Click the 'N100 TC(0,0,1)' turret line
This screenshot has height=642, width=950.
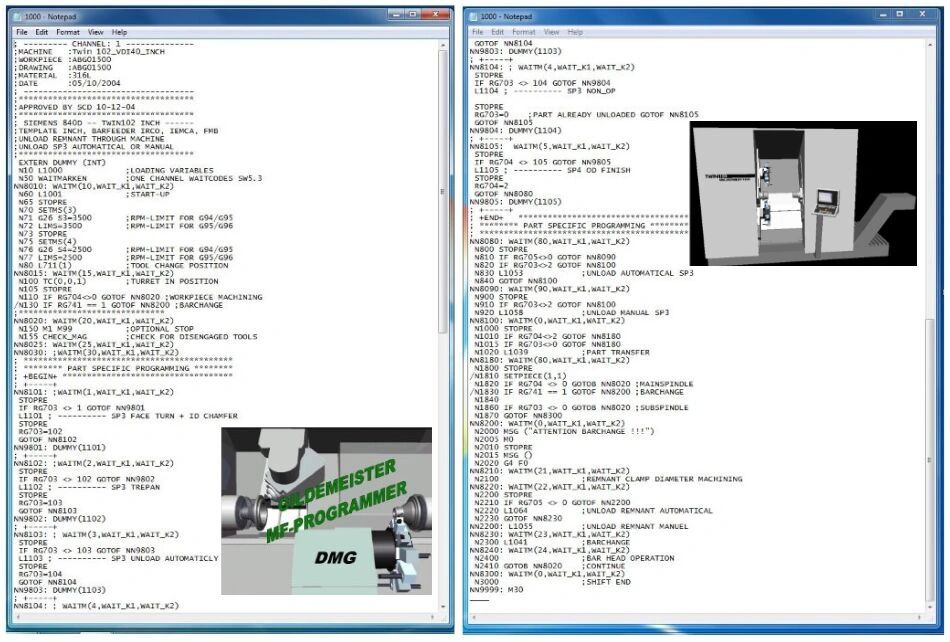point(118,282)
